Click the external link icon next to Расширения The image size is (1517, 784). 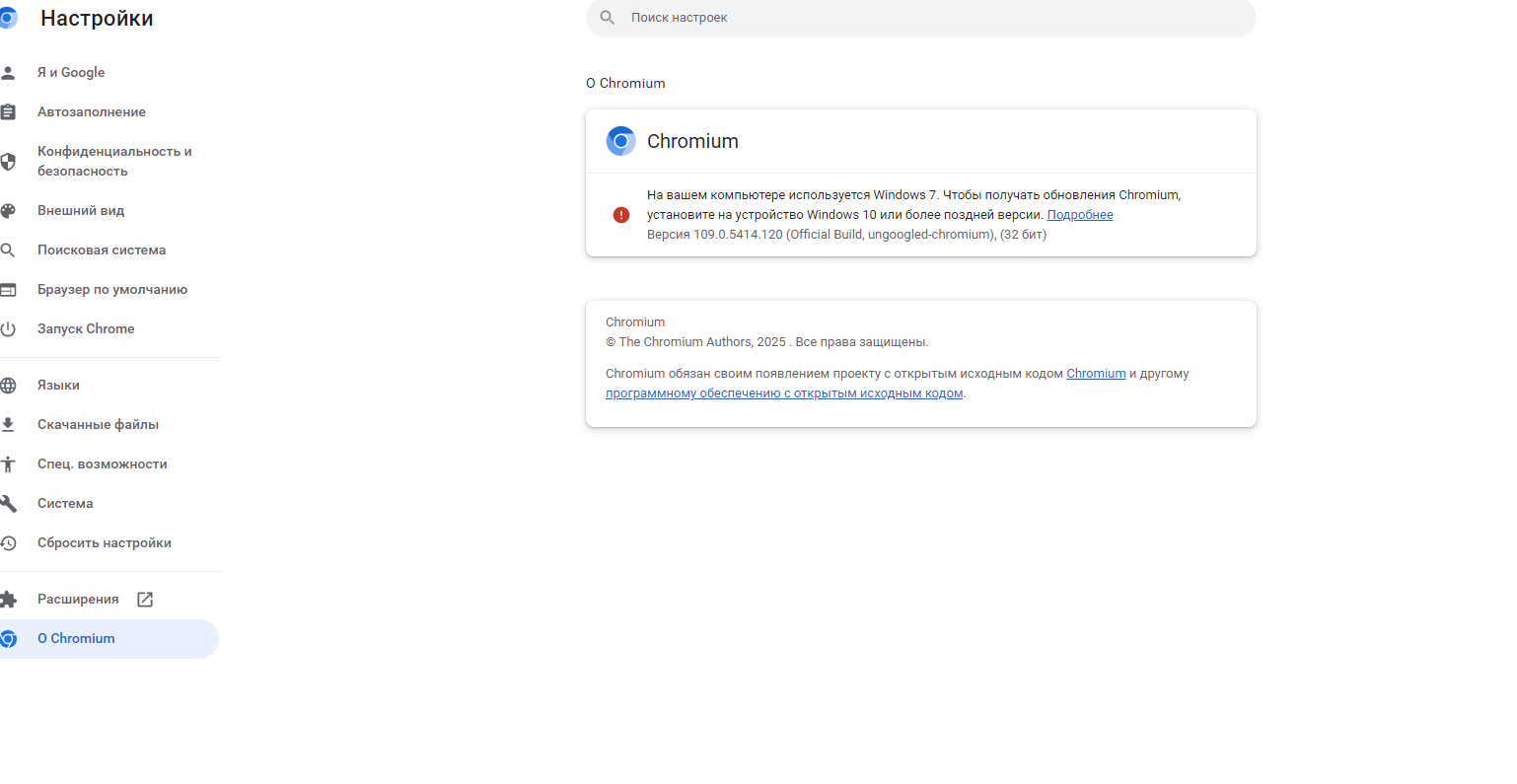coord(145,599)
